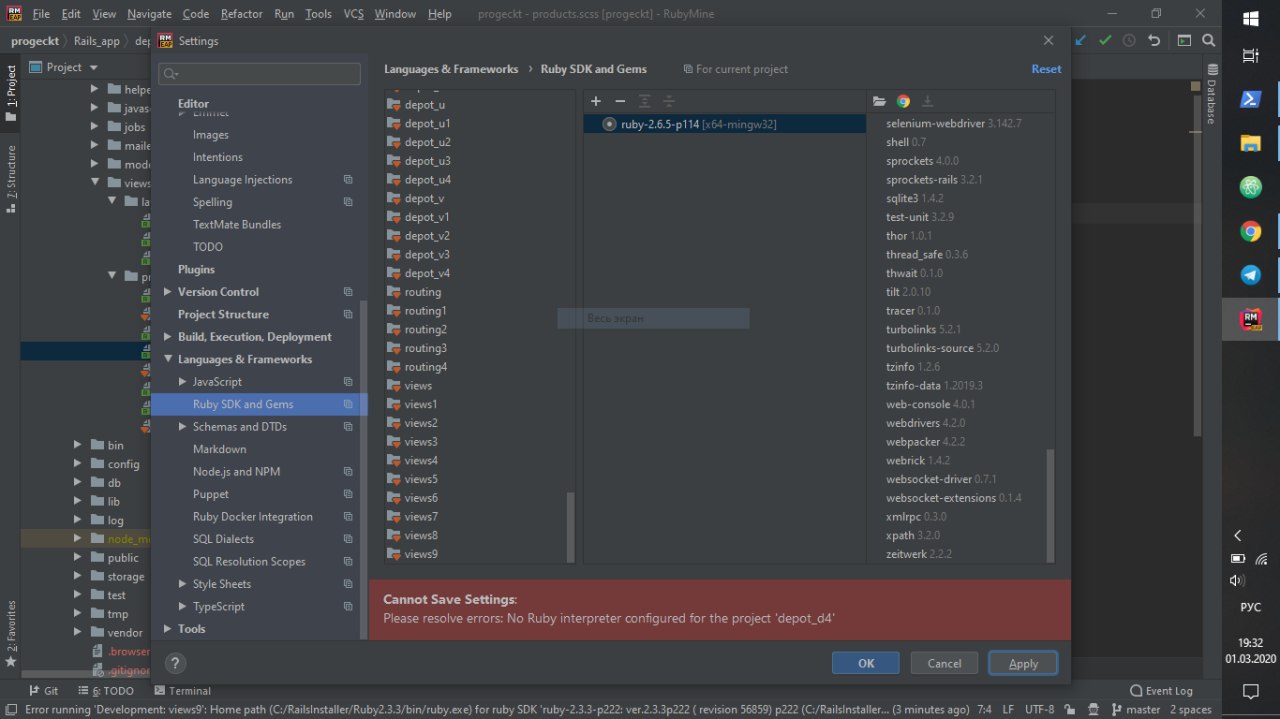The image size is (1280, 719).
Task: Click the VCS update project arrow icon
Action: [1080, 41]
